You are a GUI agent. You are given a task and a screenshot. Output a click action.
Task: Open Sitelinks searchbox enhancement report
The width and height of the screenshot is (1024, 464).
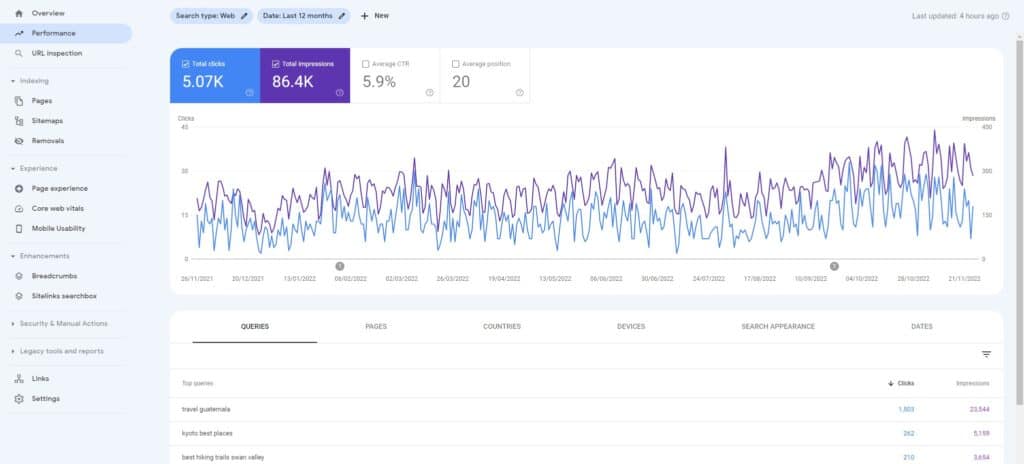(x=65, y=296)
